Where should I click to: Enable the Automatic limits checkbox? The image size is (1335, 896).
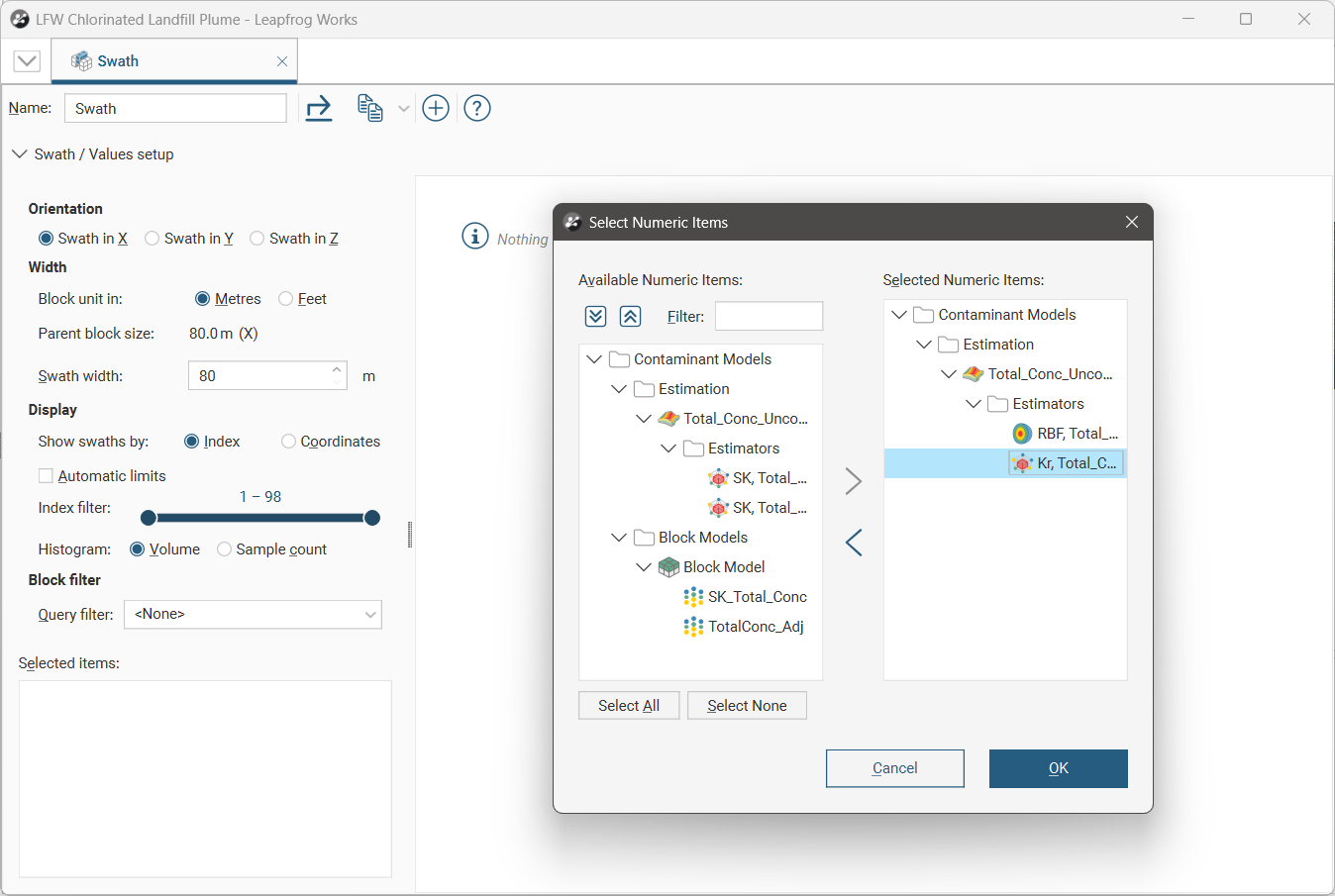pos(46,476)
